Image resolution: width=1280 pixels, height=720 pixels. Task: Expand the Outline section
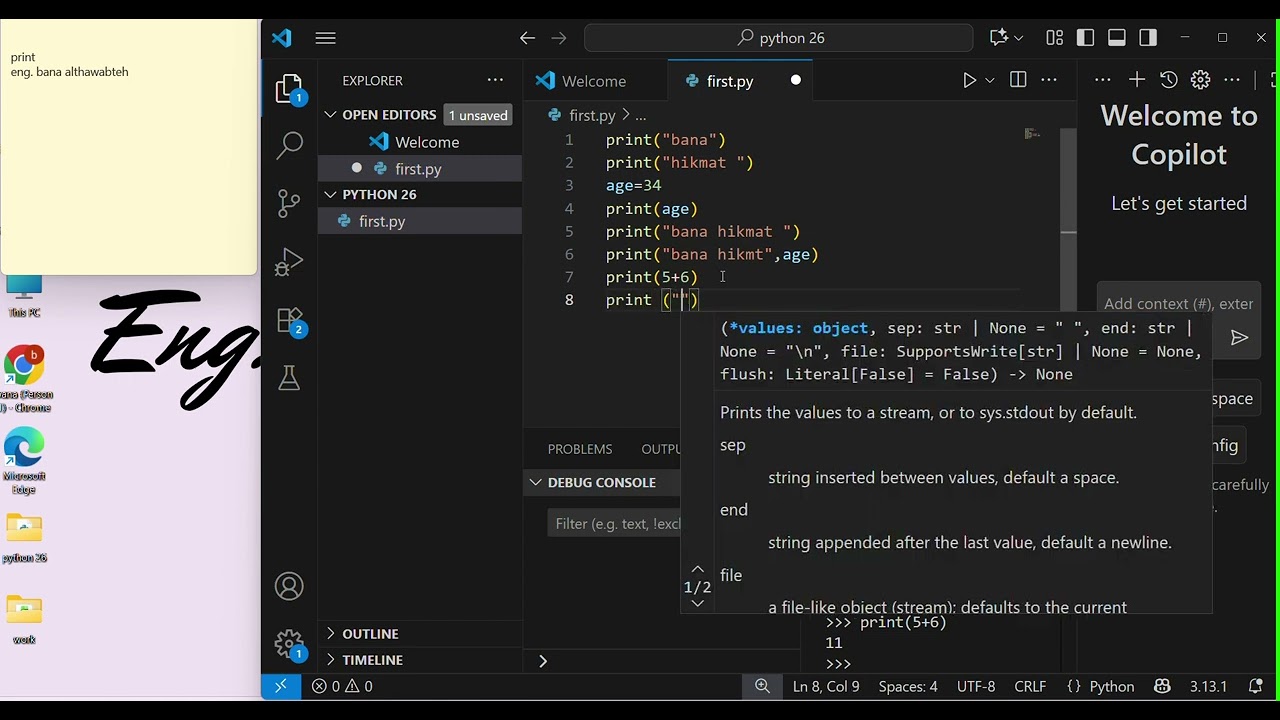click(x=330, y=634)
